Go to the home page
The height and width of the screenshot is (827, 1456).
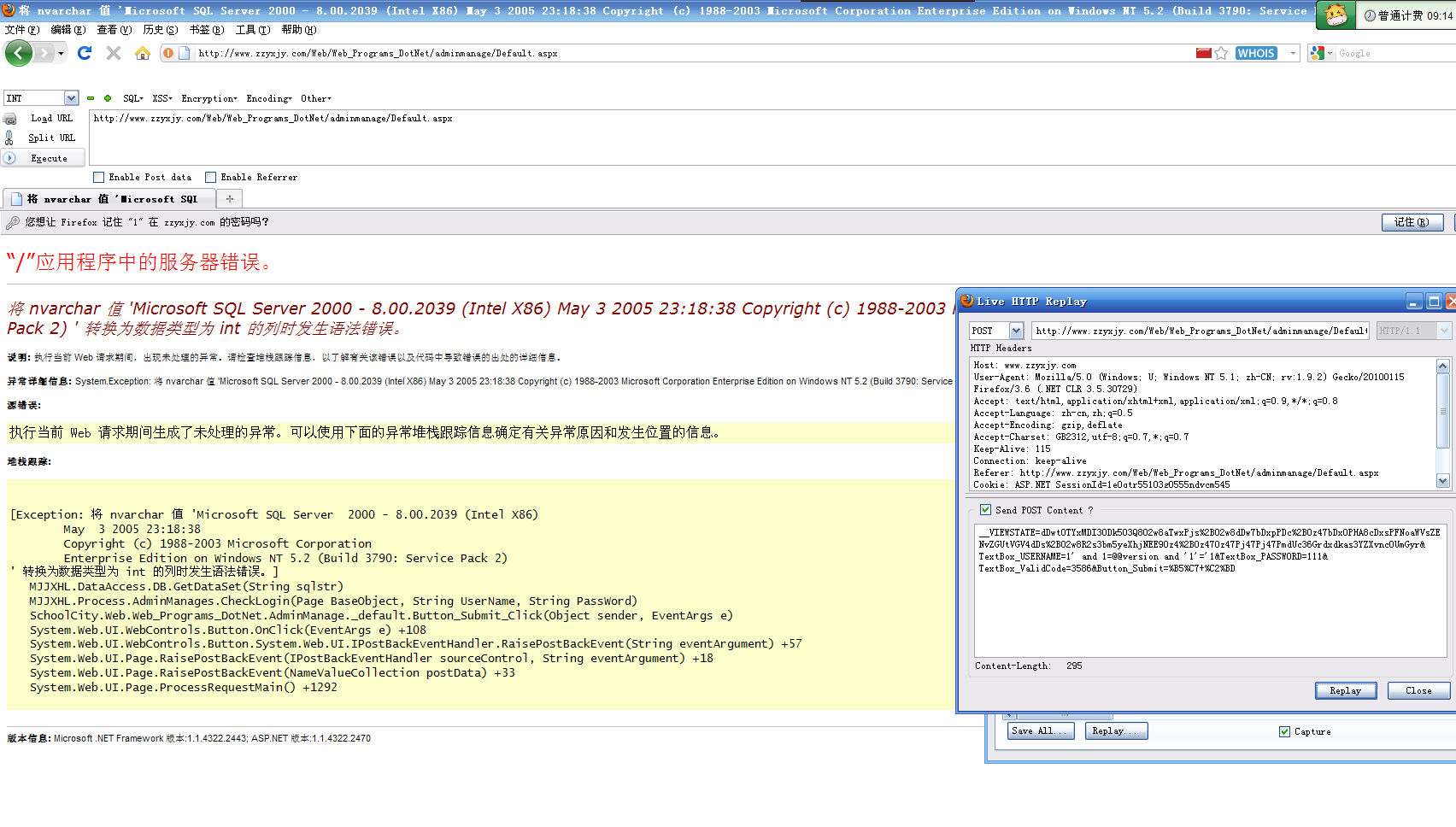(x=143, y=53)
